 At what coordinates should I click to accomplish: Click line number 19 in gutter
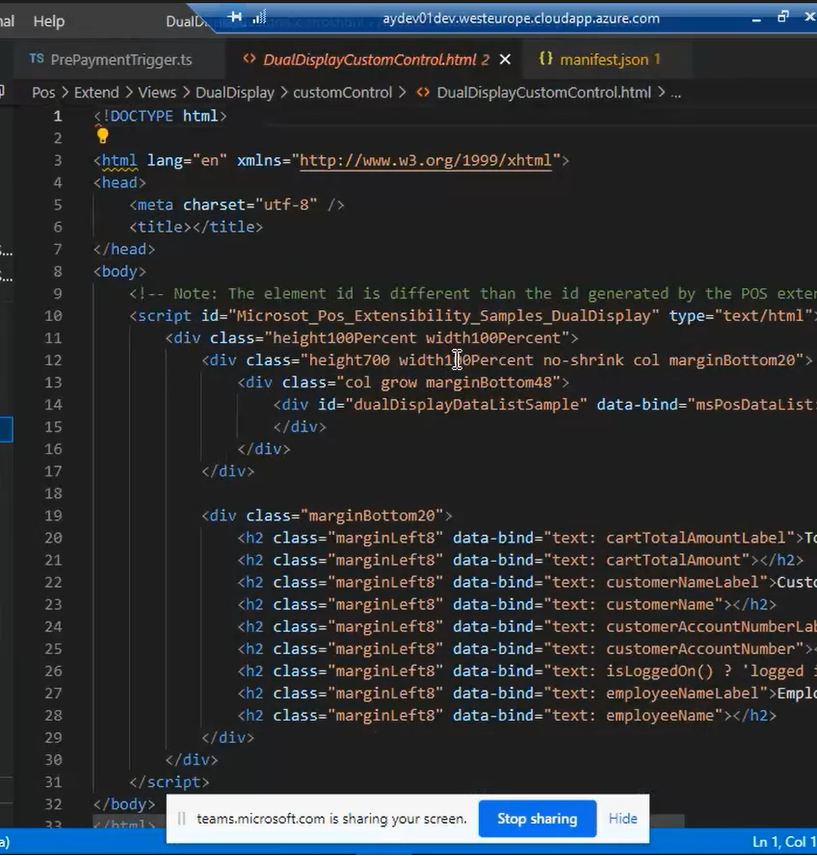[53, 516]
